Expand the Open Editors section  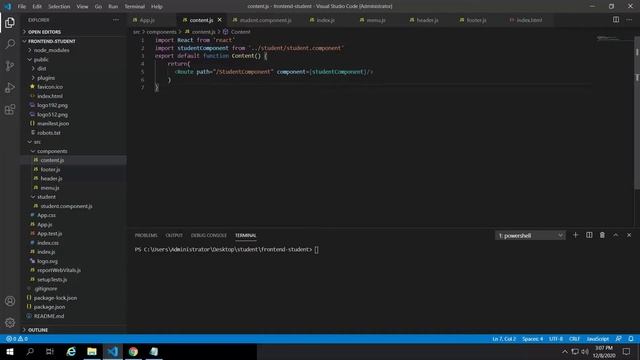(44, 32)
